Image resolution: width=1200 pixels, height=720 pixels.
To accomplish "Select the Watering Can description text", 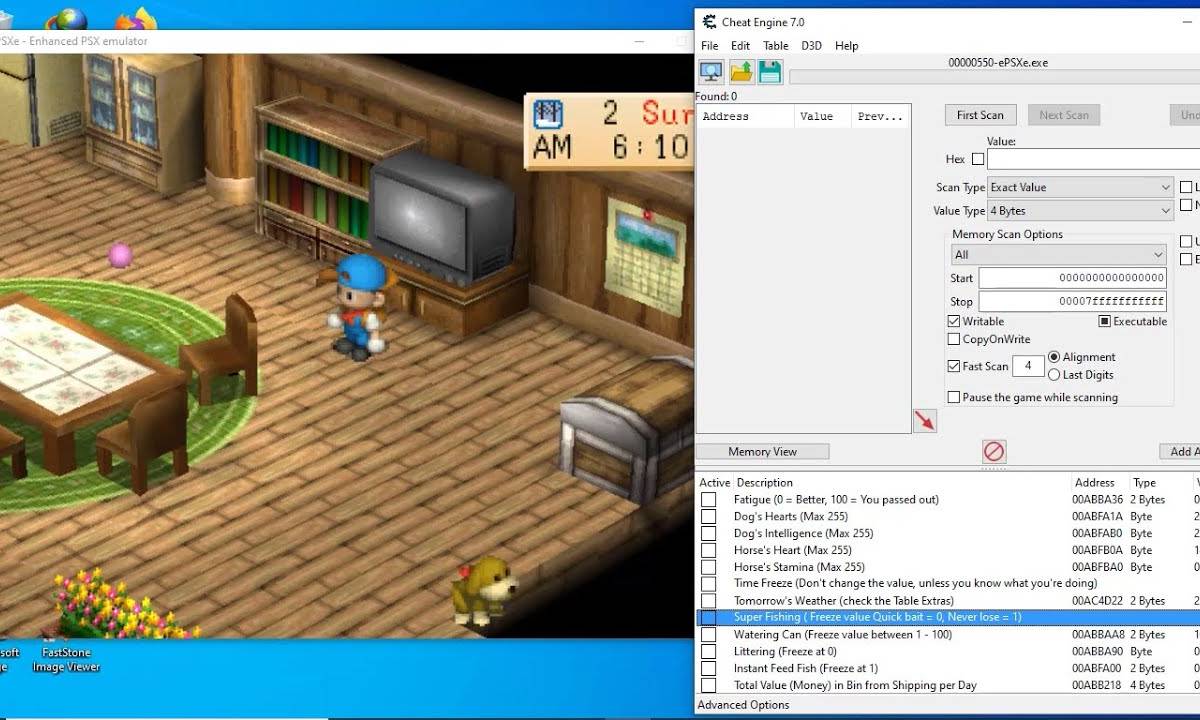I will point(843,635).
